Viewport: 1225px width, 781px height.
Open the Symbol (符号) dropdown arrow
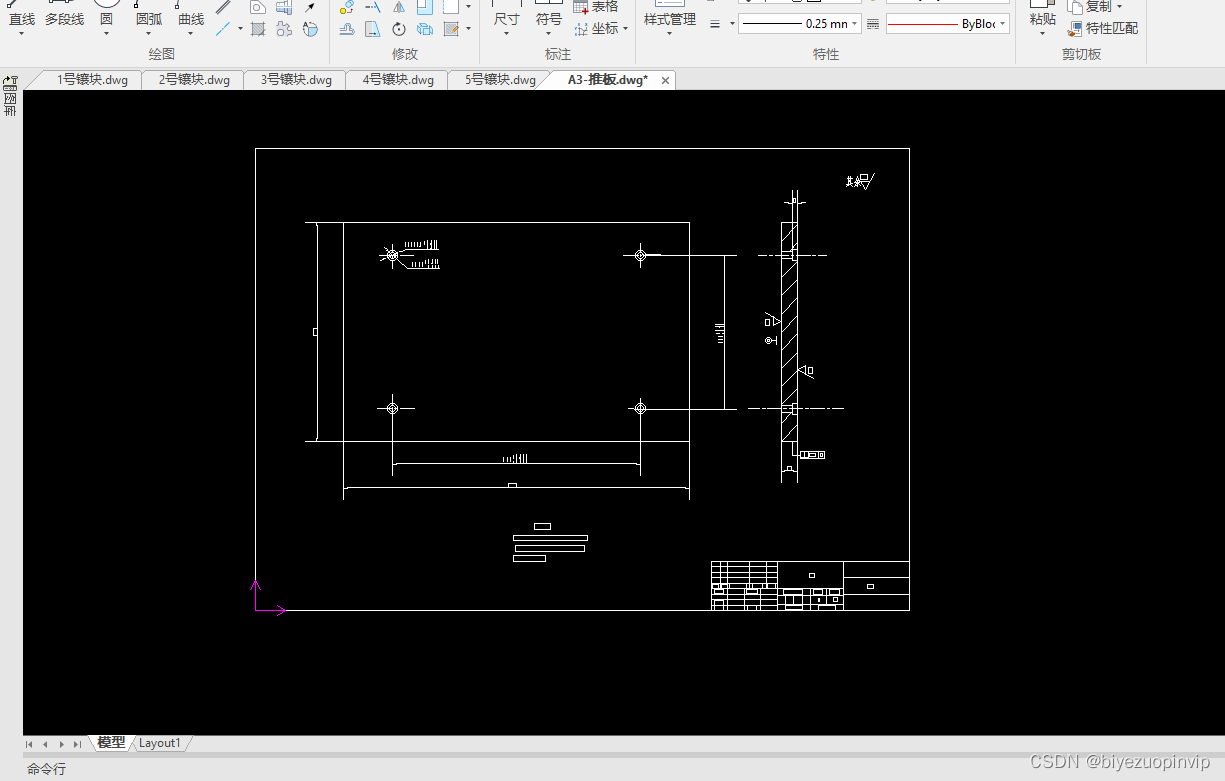548,34
